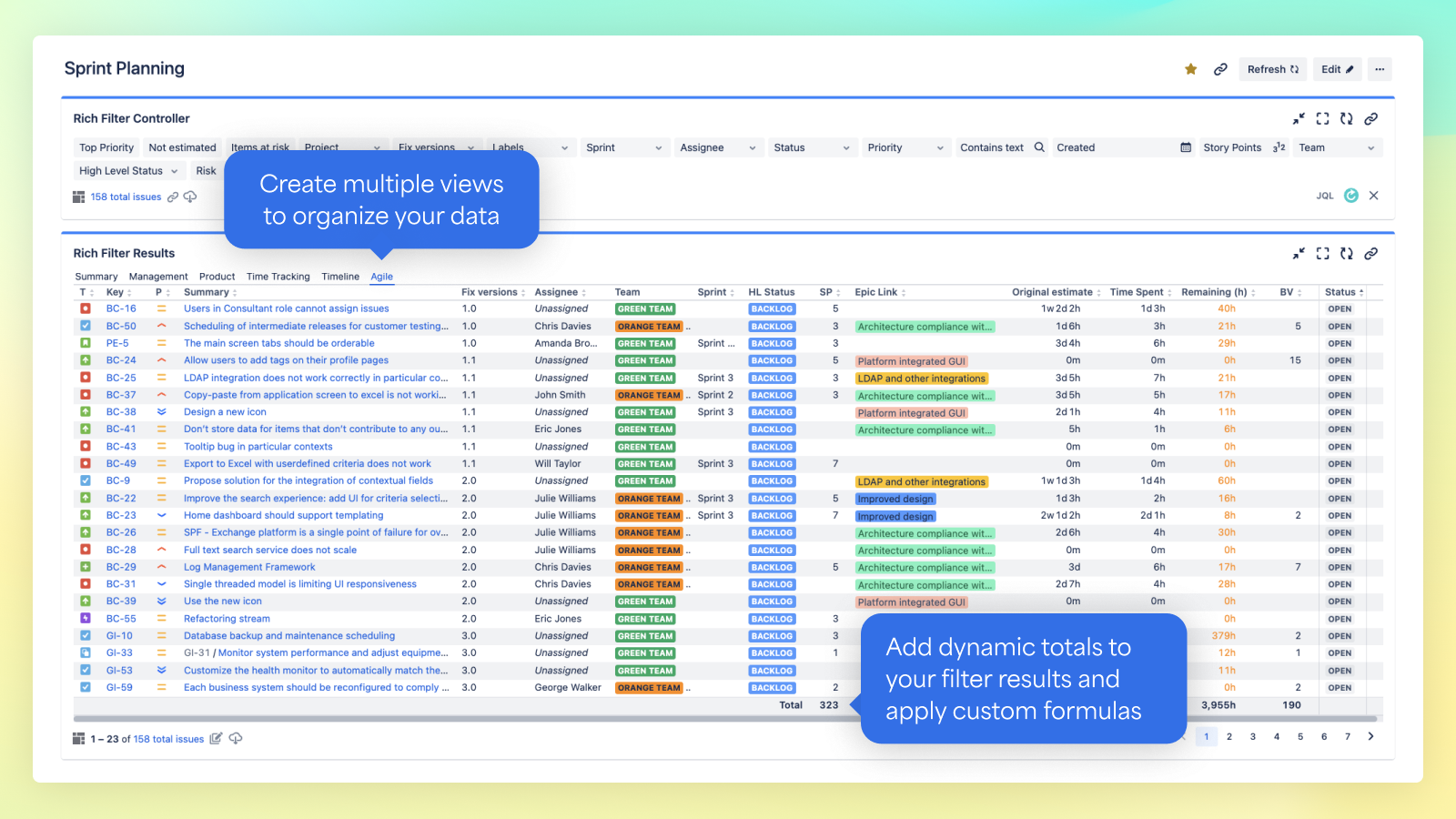Toggle the Top Priority quick filter
This screenshot has width=1456, height=819.
click(x=106, y=147)
